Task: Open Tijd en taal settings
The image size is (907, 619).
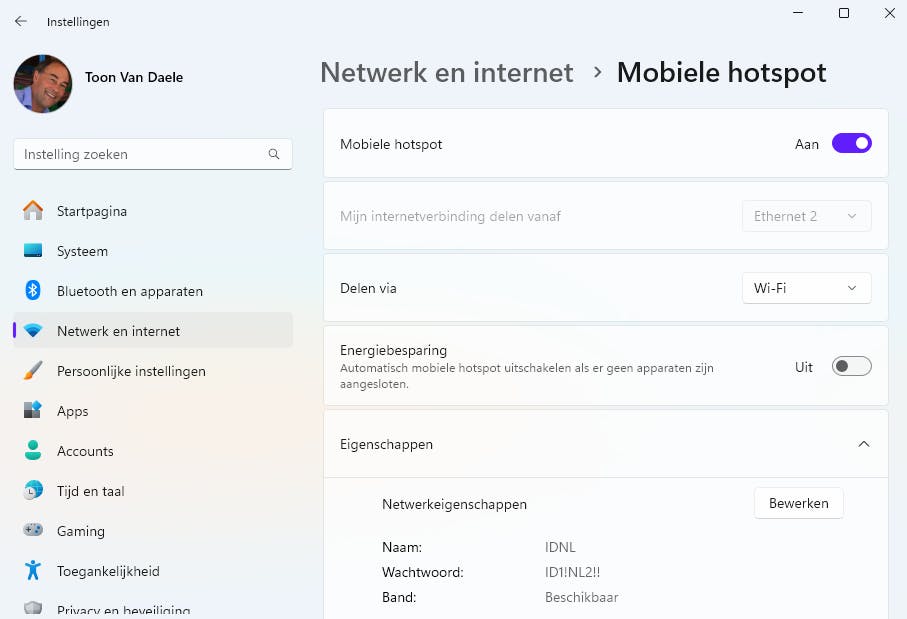Action: (90, 491)
